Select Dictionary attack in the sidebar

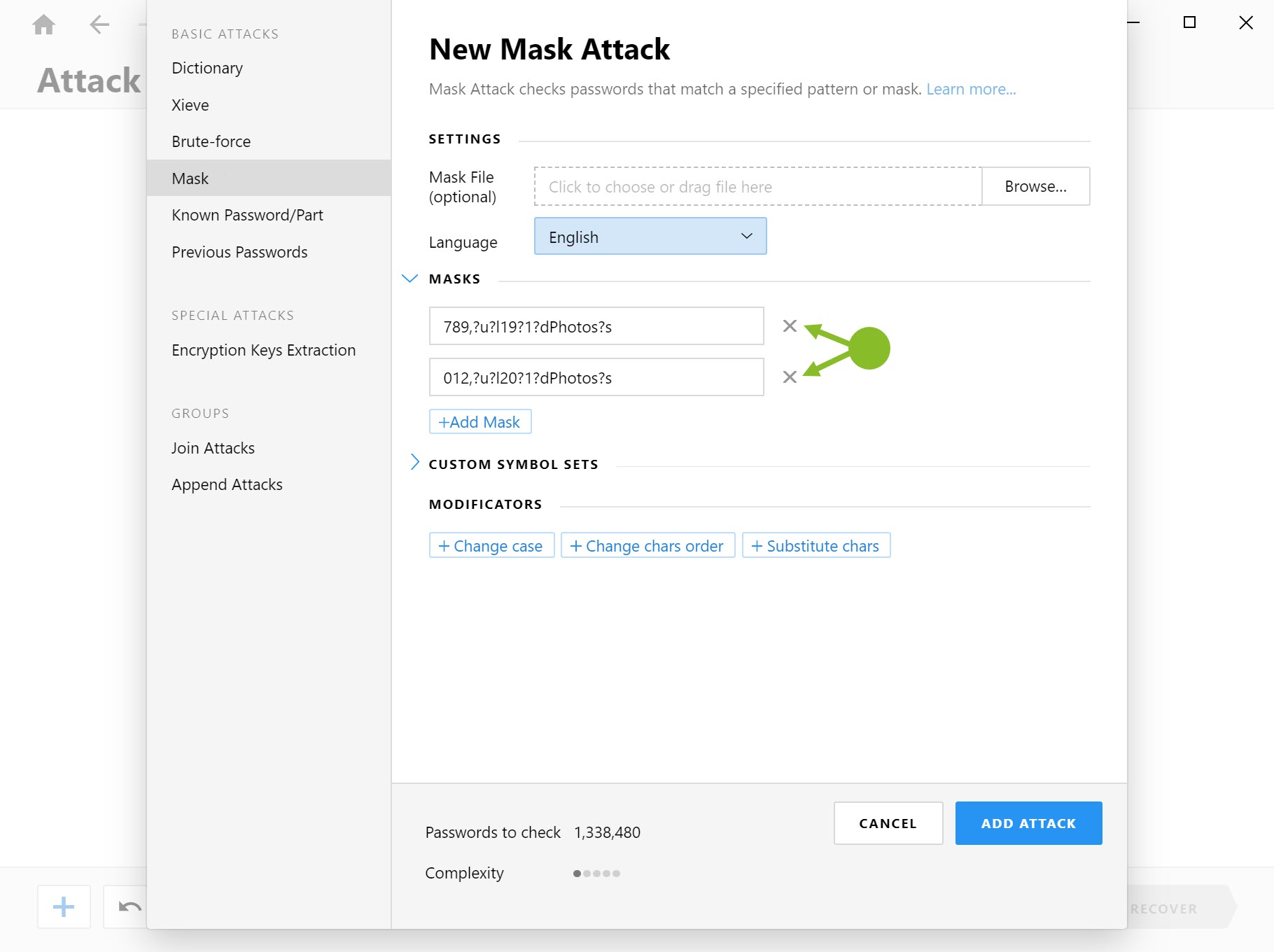coord(206,68)
